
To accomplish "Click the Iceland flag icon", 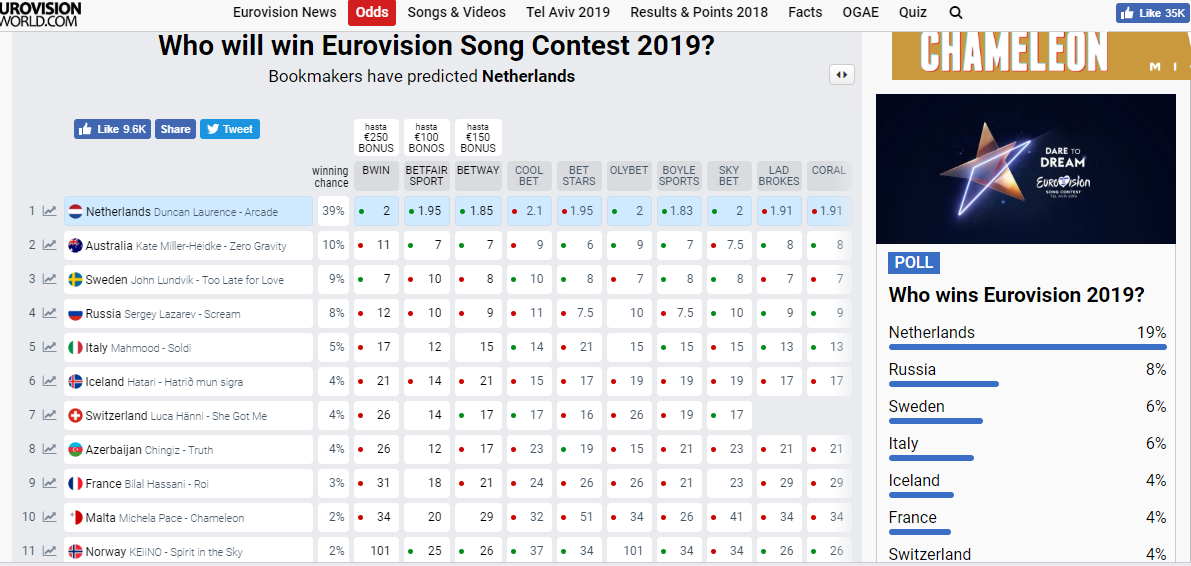I will [x=75, y=382].
